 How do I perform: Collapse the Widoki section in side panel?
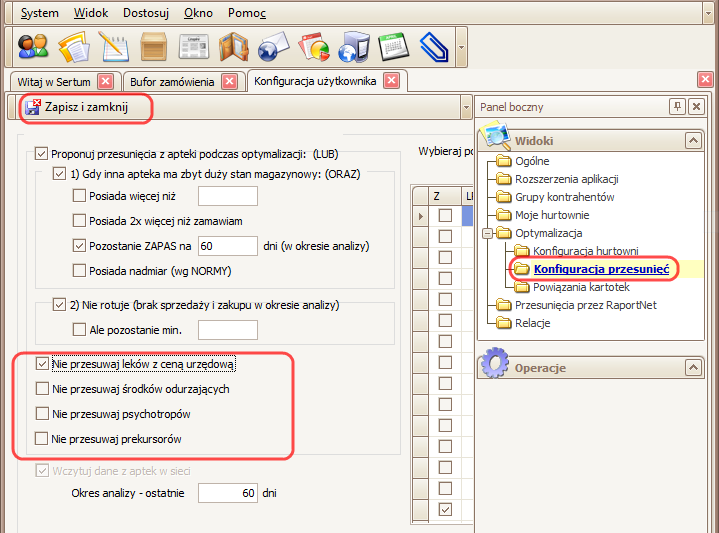pyautogui.click(x=691, y=140)
